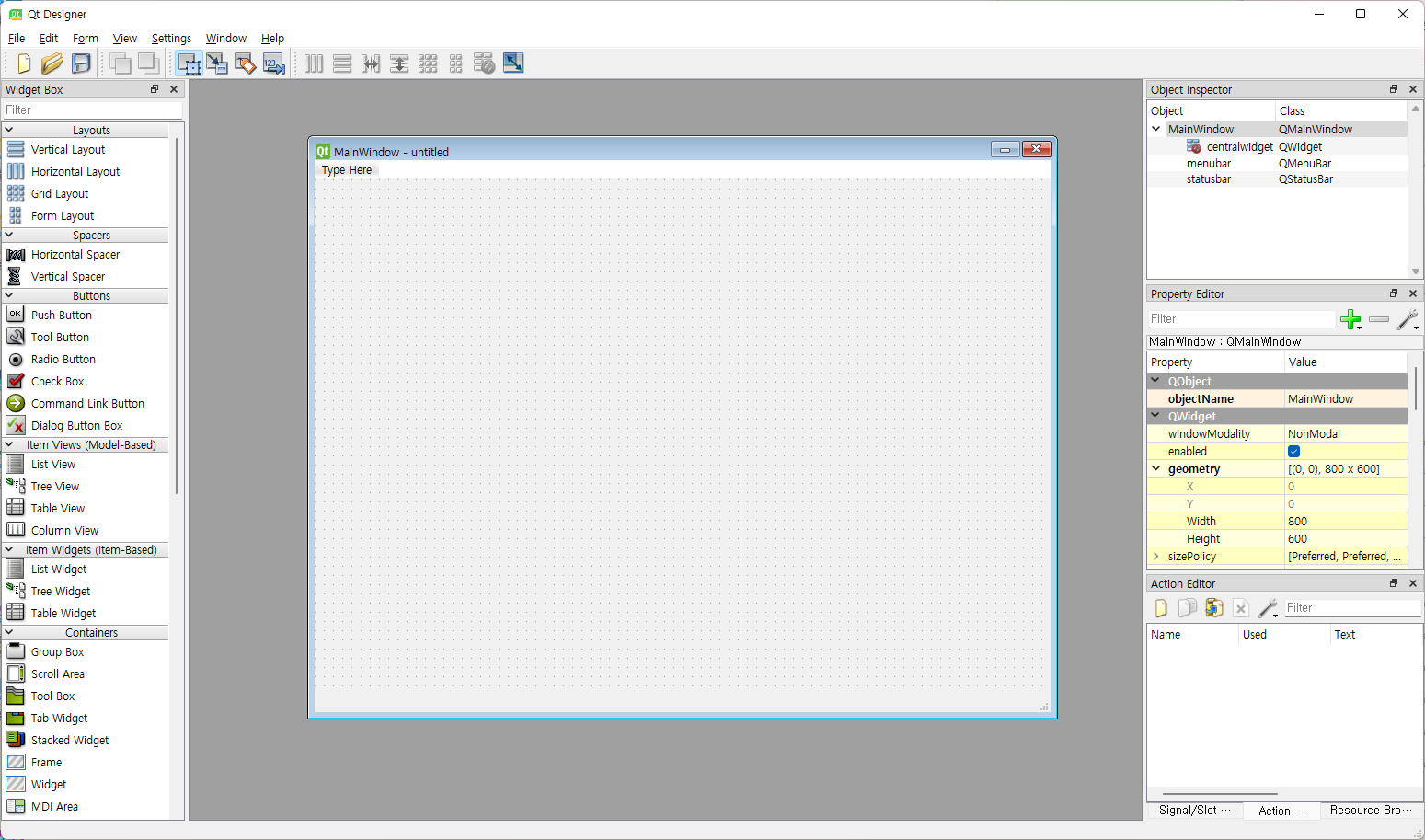The width and height of the screenshot is (1425, 840).
Task: Click the Open Form folder icon
Action: pyautogui.click(x=52, y=63)
